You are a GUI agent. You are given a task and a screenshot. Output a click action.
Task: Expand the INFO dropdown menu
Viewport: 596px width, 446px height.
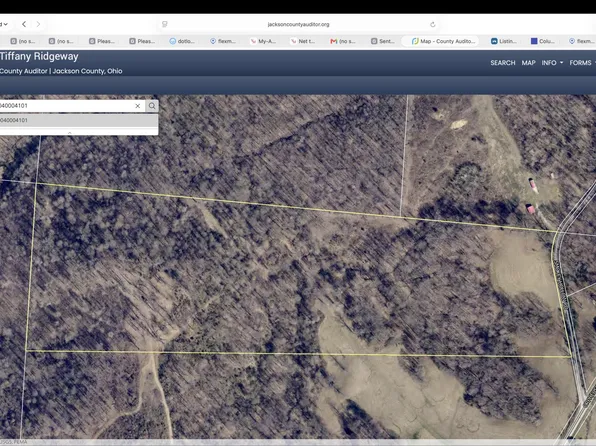[552, 63]
